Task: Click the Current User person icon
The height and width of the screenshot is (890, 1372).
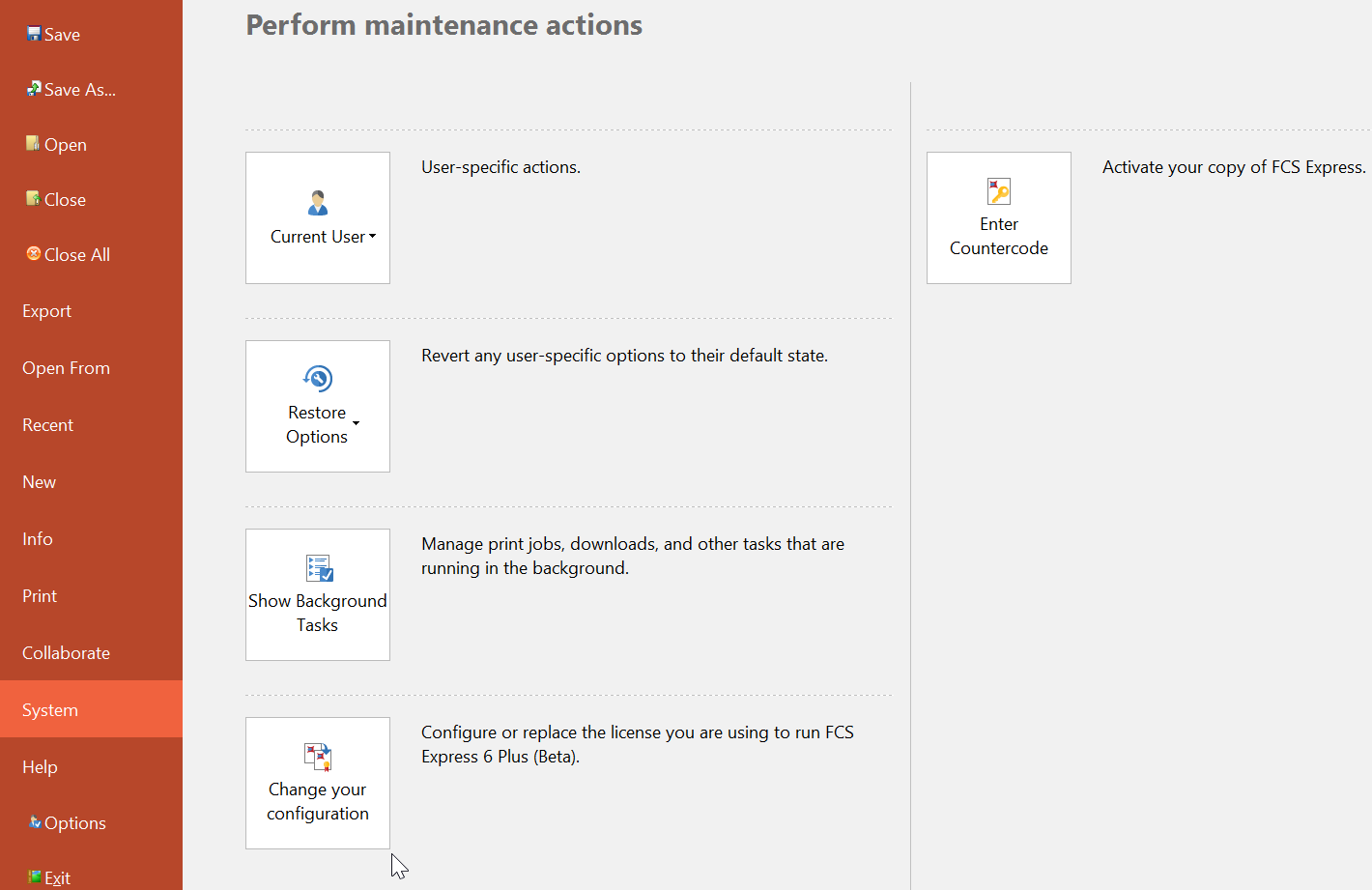Action: [x=318, y=203]
